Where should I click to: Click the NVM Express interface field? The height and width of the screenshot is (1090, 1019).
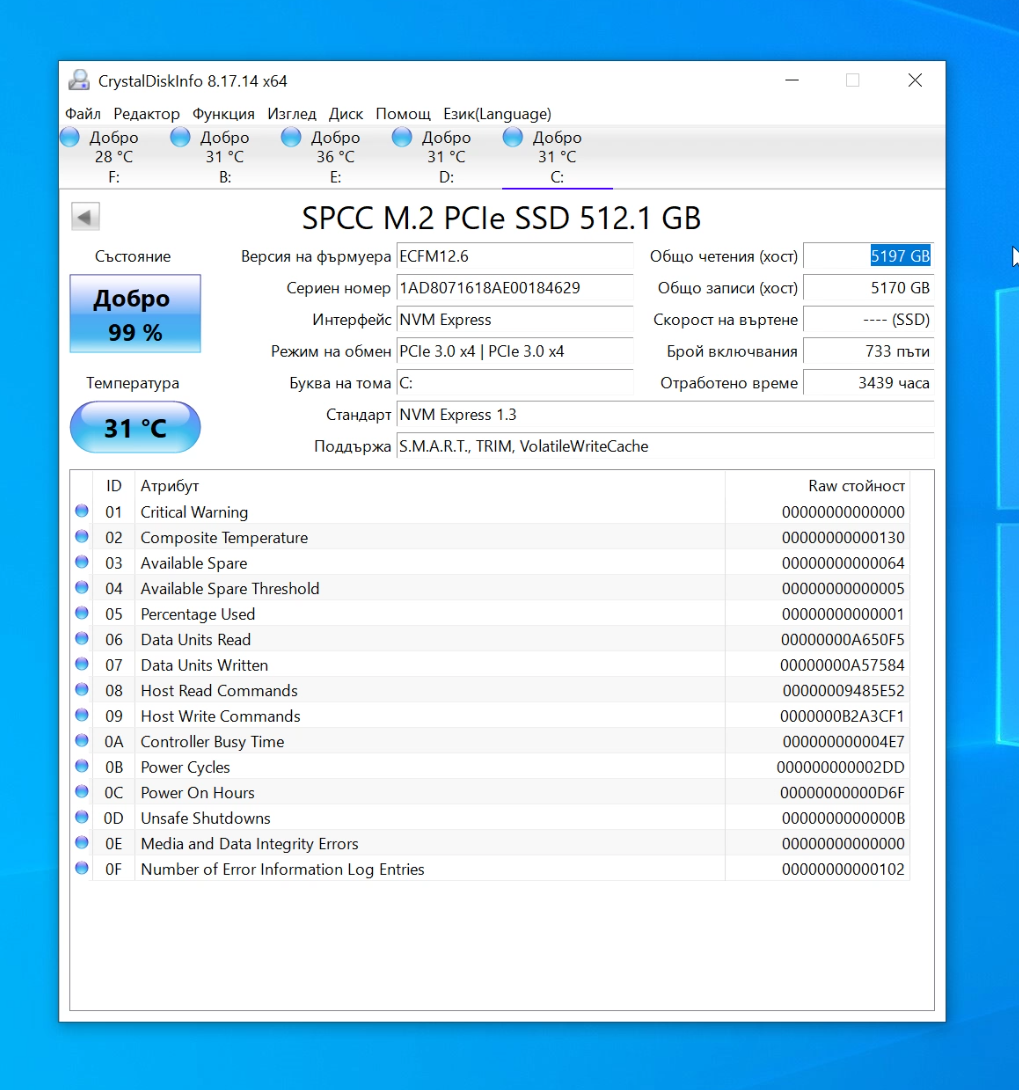514,320
